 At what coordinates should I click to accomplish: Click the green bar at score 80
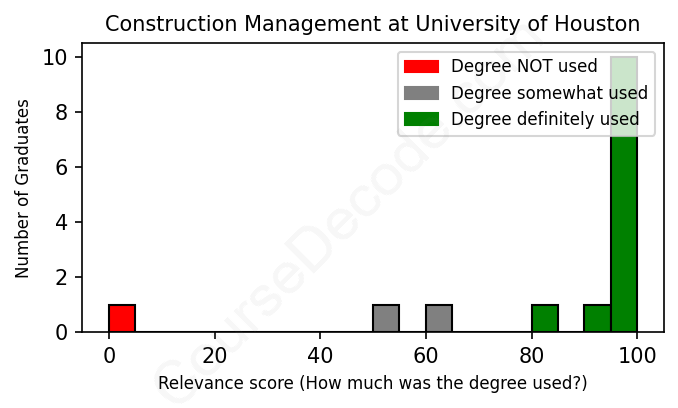tap(545, 318)
